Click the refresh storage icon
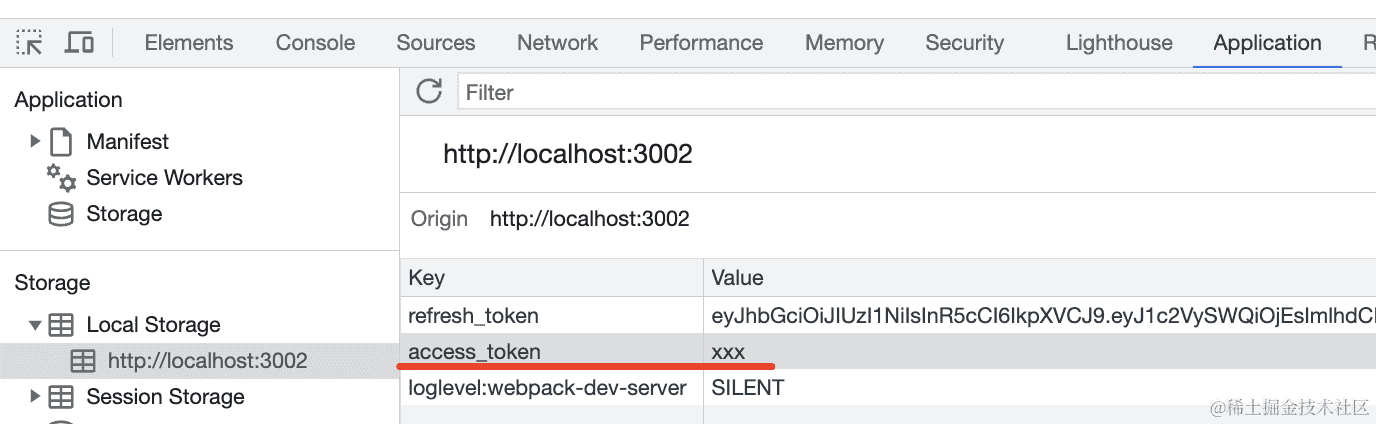The width and height of the screenshot is (1376, 424). point(429,92)
